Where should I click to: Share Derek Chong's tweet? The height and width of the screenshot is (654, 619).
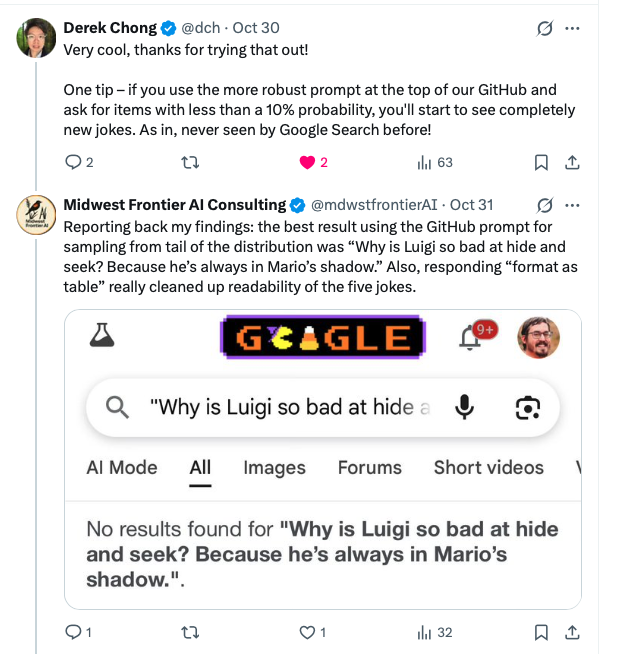572,162
